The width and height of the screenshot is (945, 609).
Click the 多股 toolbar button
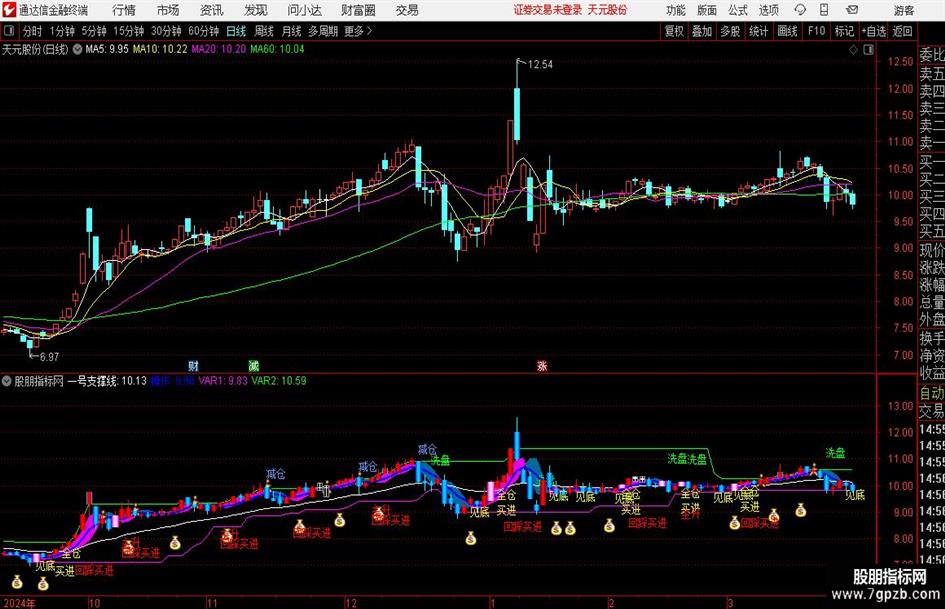pos(730,31)
